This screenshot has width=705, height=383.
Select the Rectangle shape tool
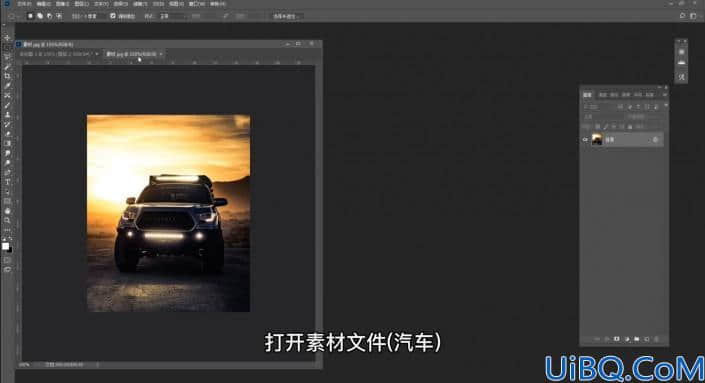point(7,201)
